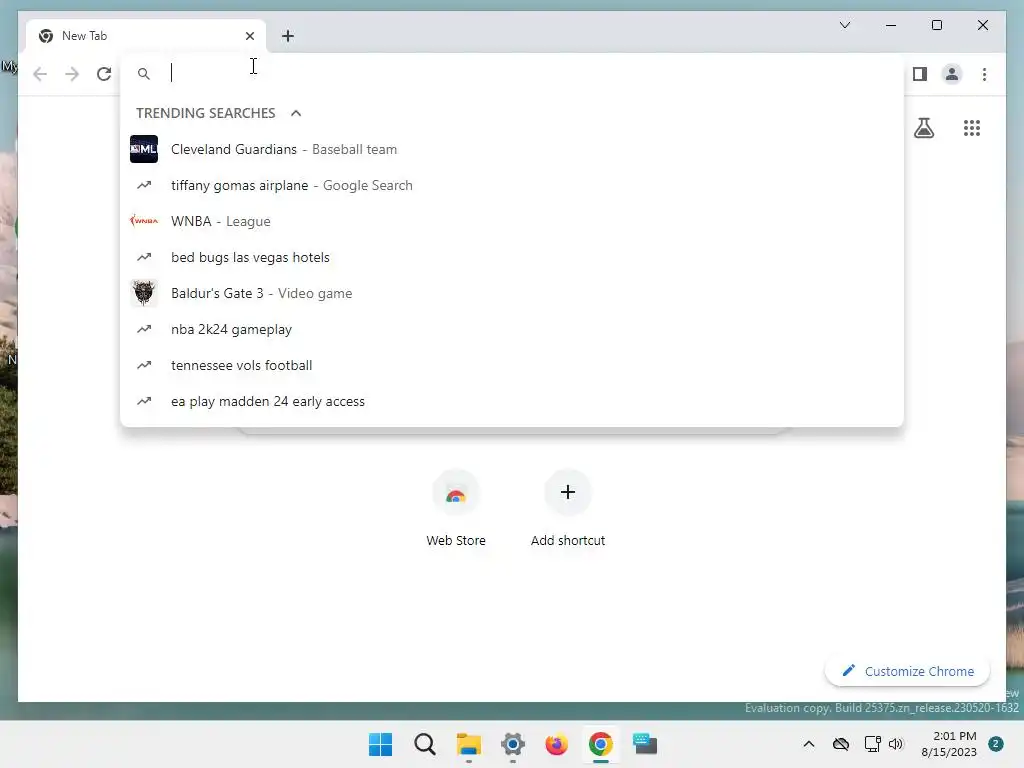This screenshot has height=768, width=1024.
Task: Open the Windows Start menu
Action: (380, 744)
